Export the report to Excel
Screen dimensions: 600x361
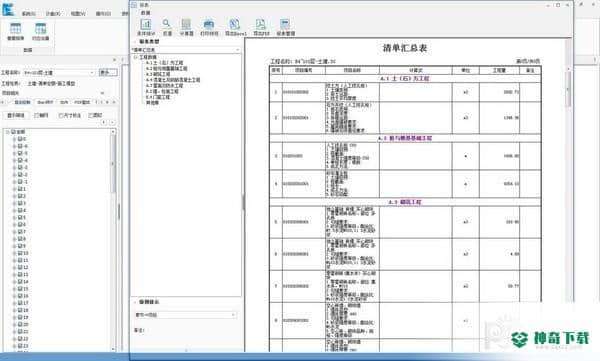pos(235,27)
